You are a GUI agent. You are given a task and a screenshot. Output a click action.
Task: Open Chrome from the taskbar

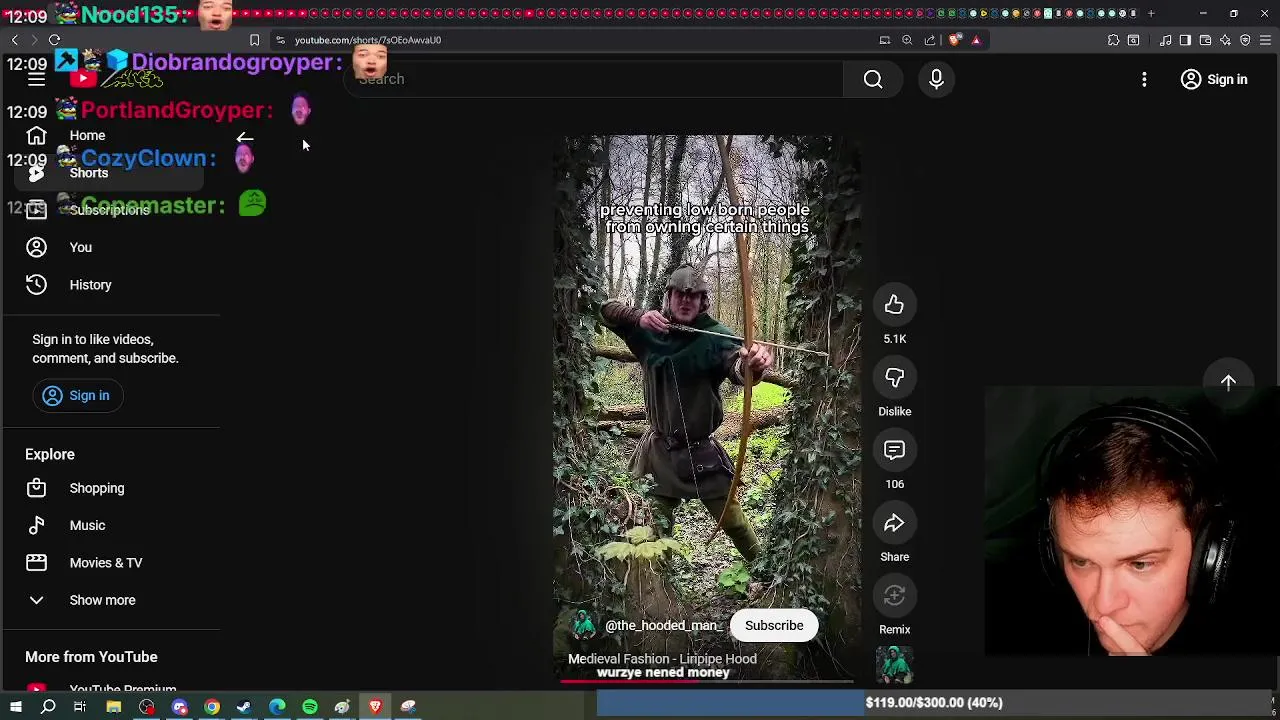coord(212,707)
